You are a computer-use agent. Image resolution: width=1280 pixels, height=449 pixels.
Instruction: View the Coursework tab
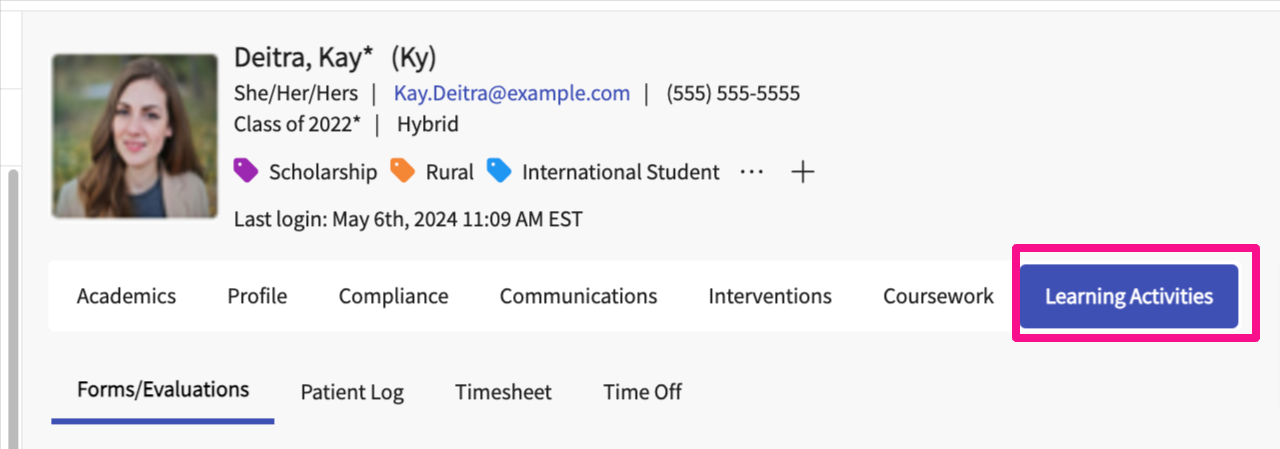(x=938, y=296)
